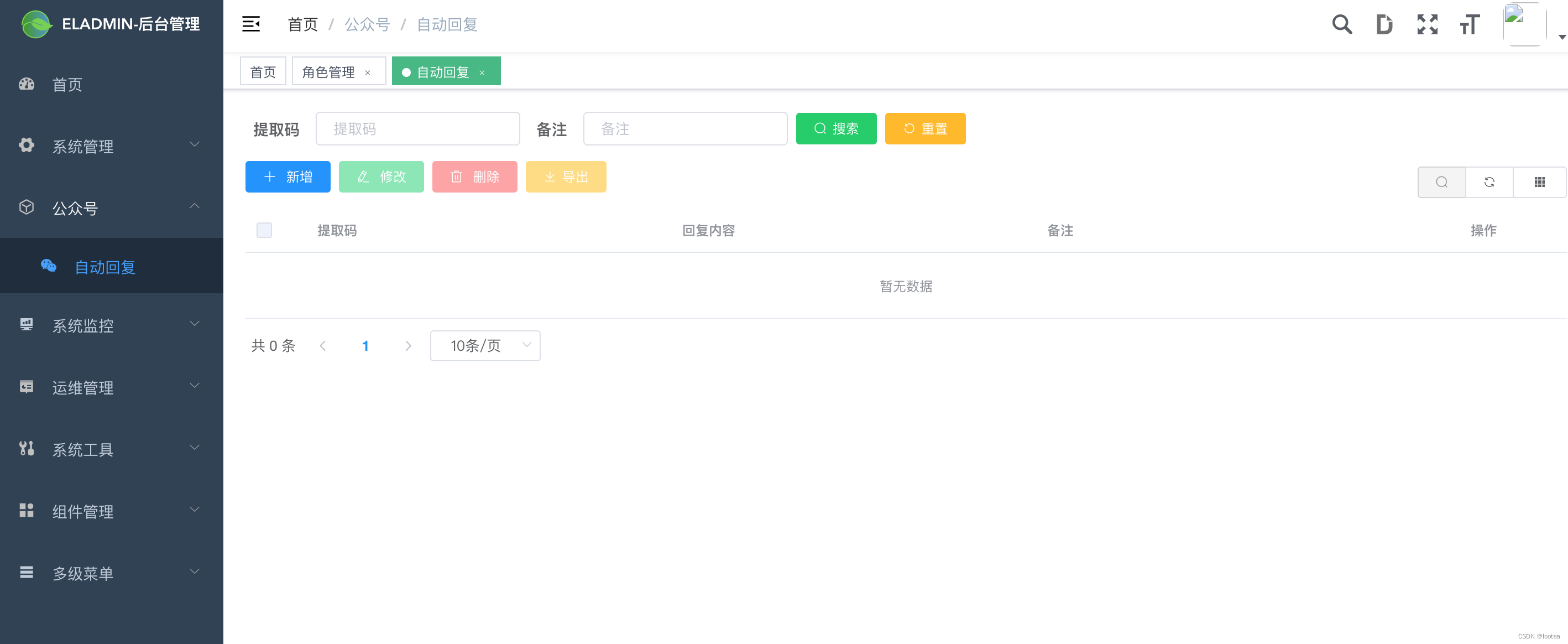Click the grid icon for 组件管理
Screen dimensions: 1568x644
click(x=26, y=510)
